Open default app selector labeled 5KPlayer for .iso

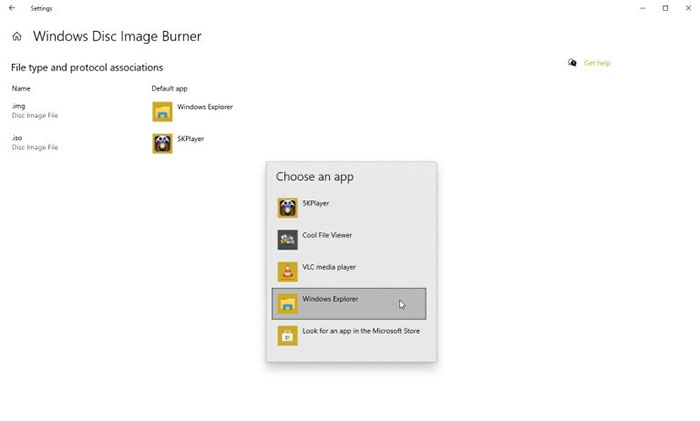(x=191, y=139)
